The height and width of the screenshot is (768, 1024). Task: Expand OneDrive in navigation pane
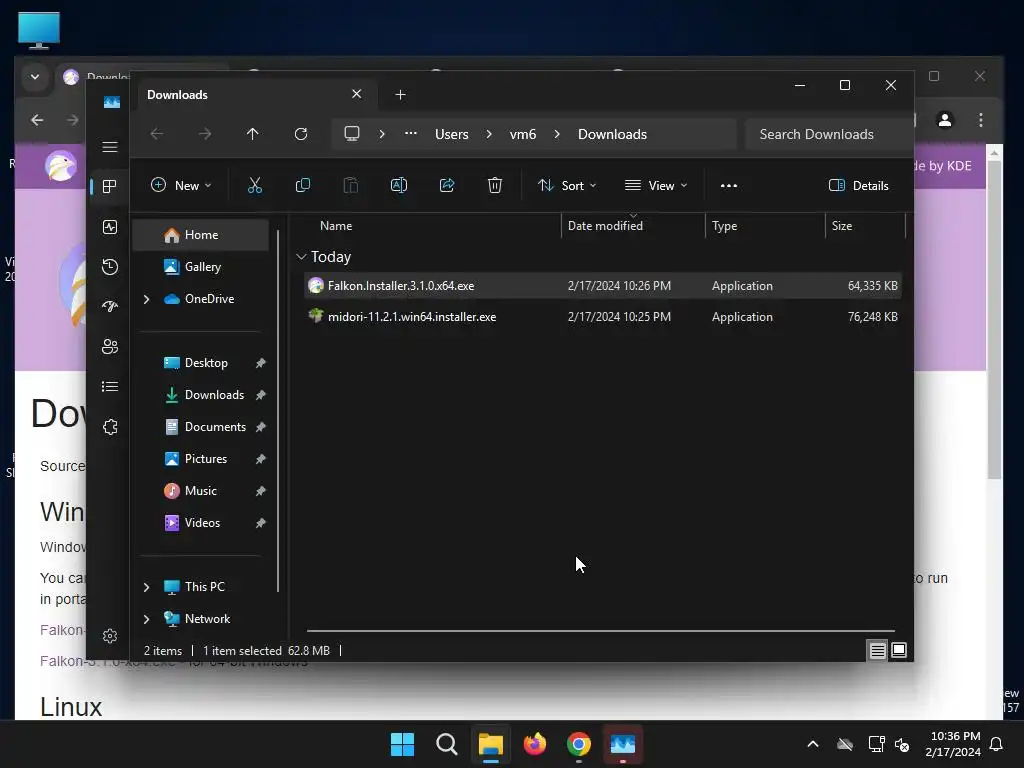pyautogui.click(x=146, y=299)
